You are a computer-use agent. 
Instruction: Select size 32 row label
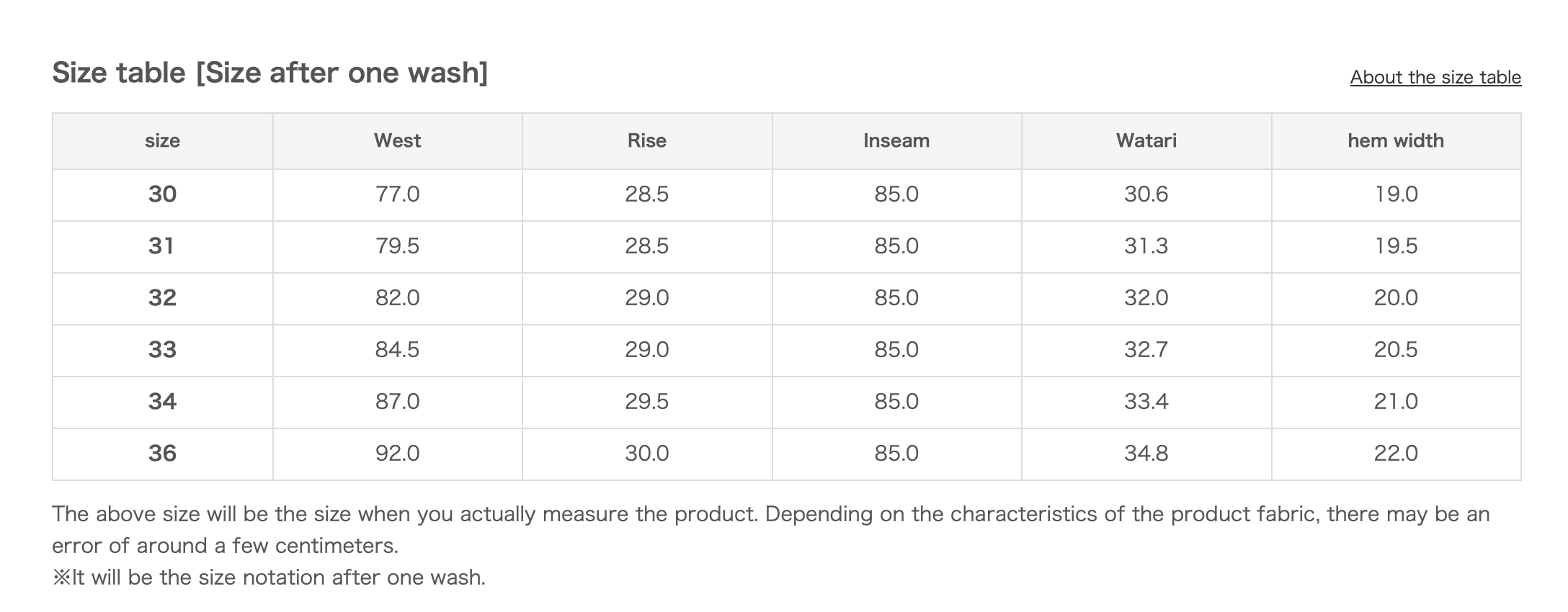tap(162, 298)
